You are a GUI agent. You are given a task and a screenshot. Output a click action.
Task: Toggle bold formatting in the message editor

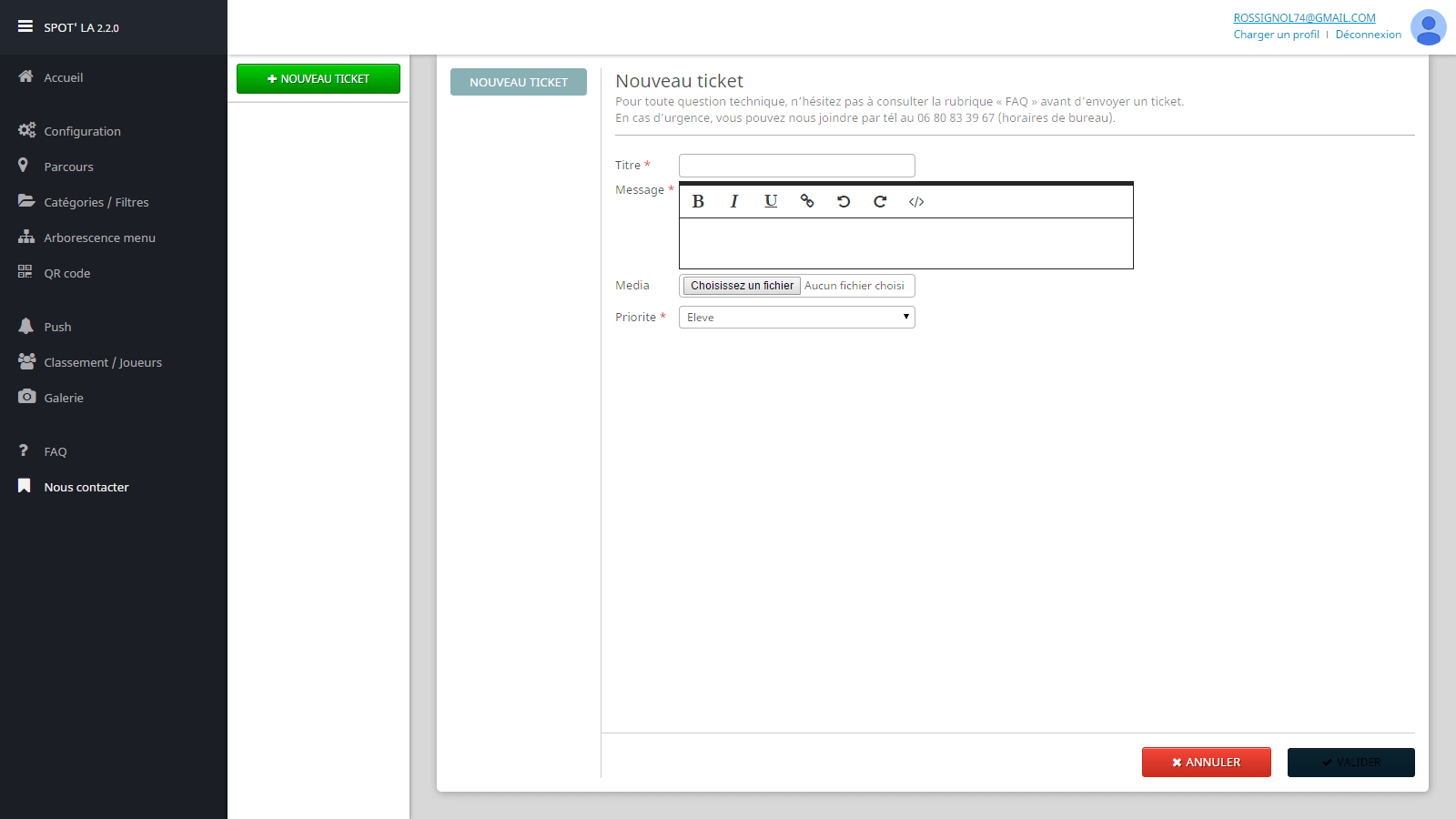[x=697, y=201]
